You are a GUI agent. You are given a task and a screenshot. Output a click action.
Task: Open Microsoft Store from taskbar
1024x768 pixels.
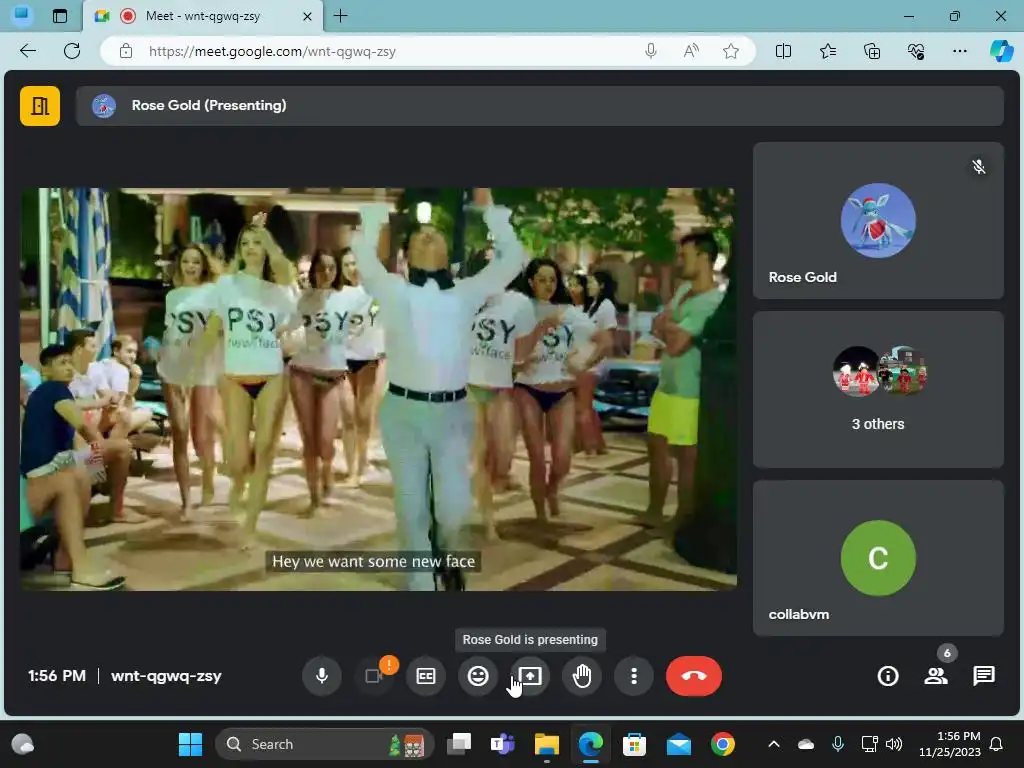point(634,744)
